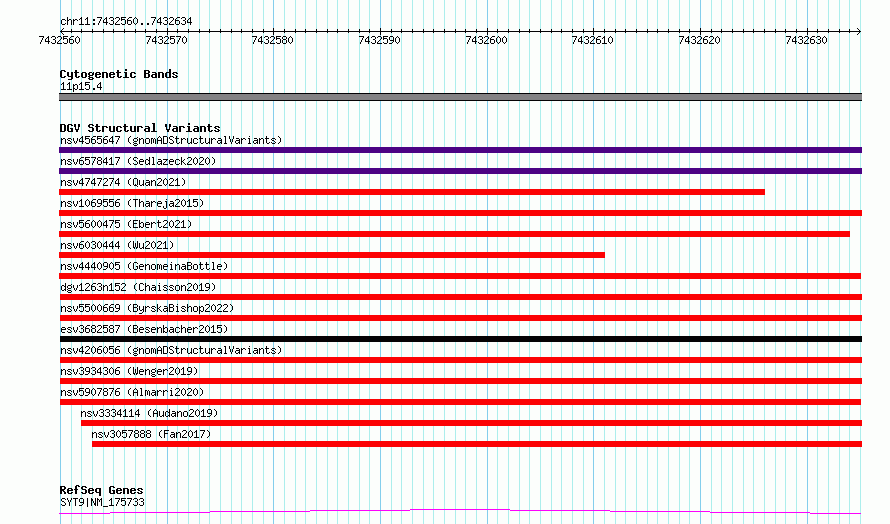Open nsv4747274 (Quan2021) label

[123, 182]
